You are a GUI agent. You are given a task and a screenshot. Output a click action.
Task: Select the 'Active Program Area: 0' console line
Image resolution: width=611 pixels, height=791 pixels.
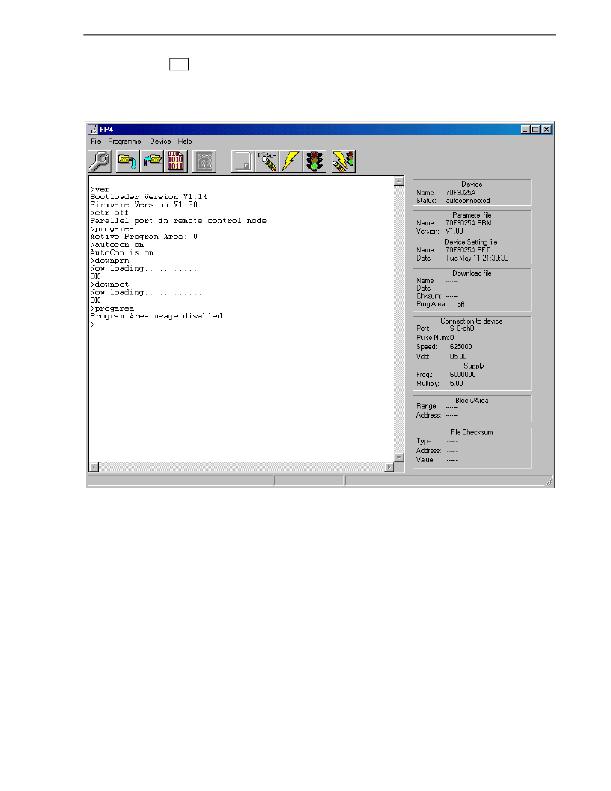(x=144, y=236)
